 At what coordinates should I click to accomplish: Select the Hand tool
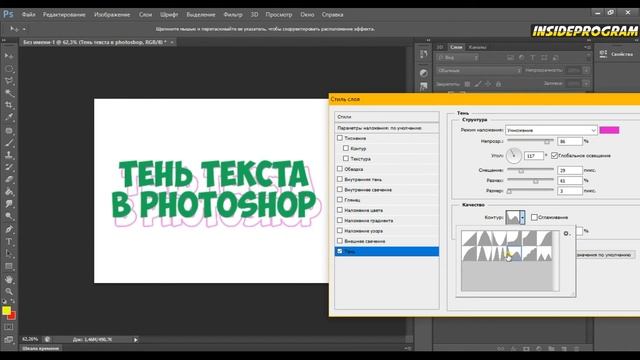coord(9,280)
